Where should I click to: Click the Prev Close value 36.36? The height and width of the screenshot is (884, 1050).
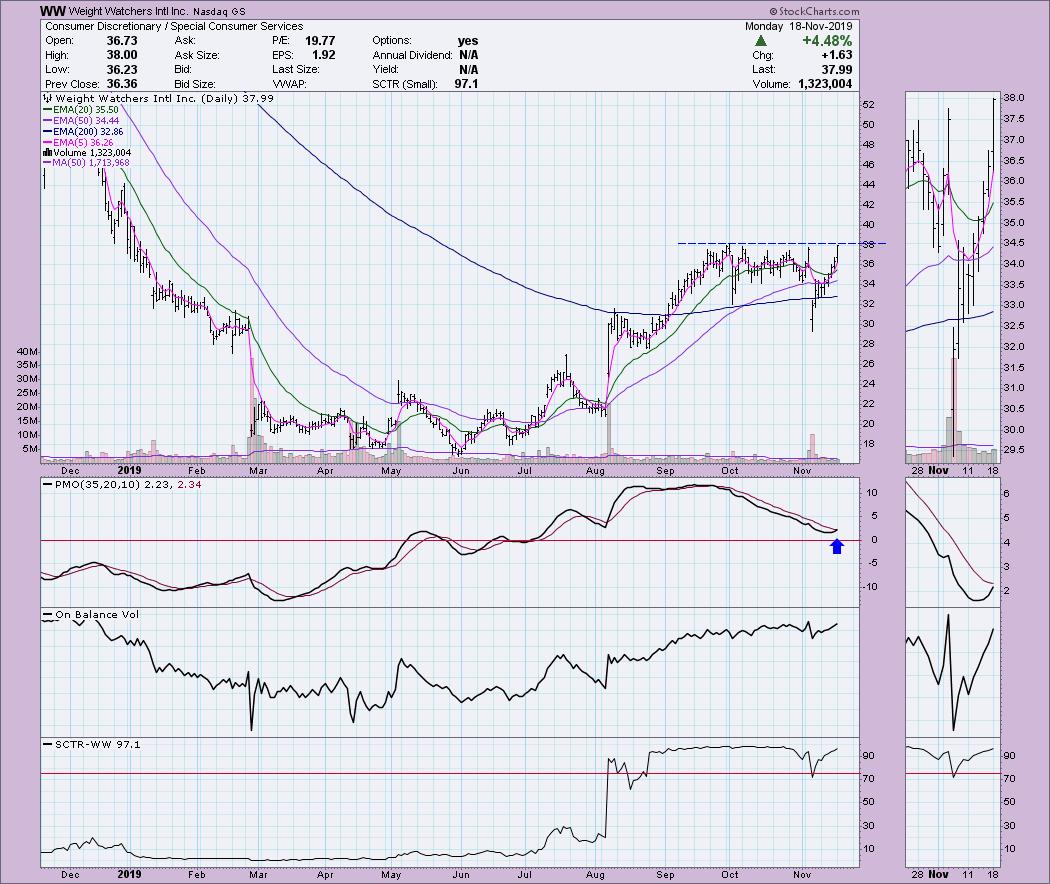(122, 84)
